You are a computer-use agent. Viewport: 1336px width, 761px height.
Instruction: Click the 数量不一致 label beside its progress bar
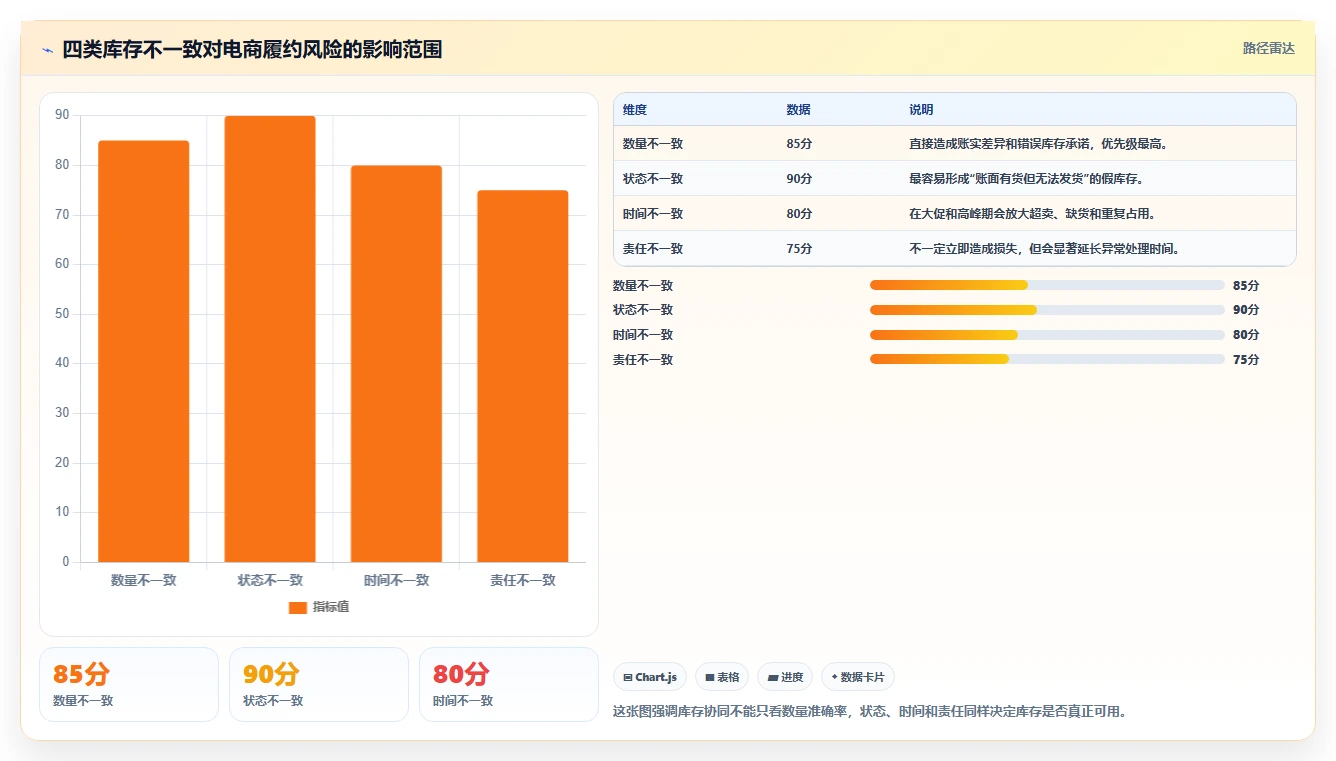[x=643, y=285]
